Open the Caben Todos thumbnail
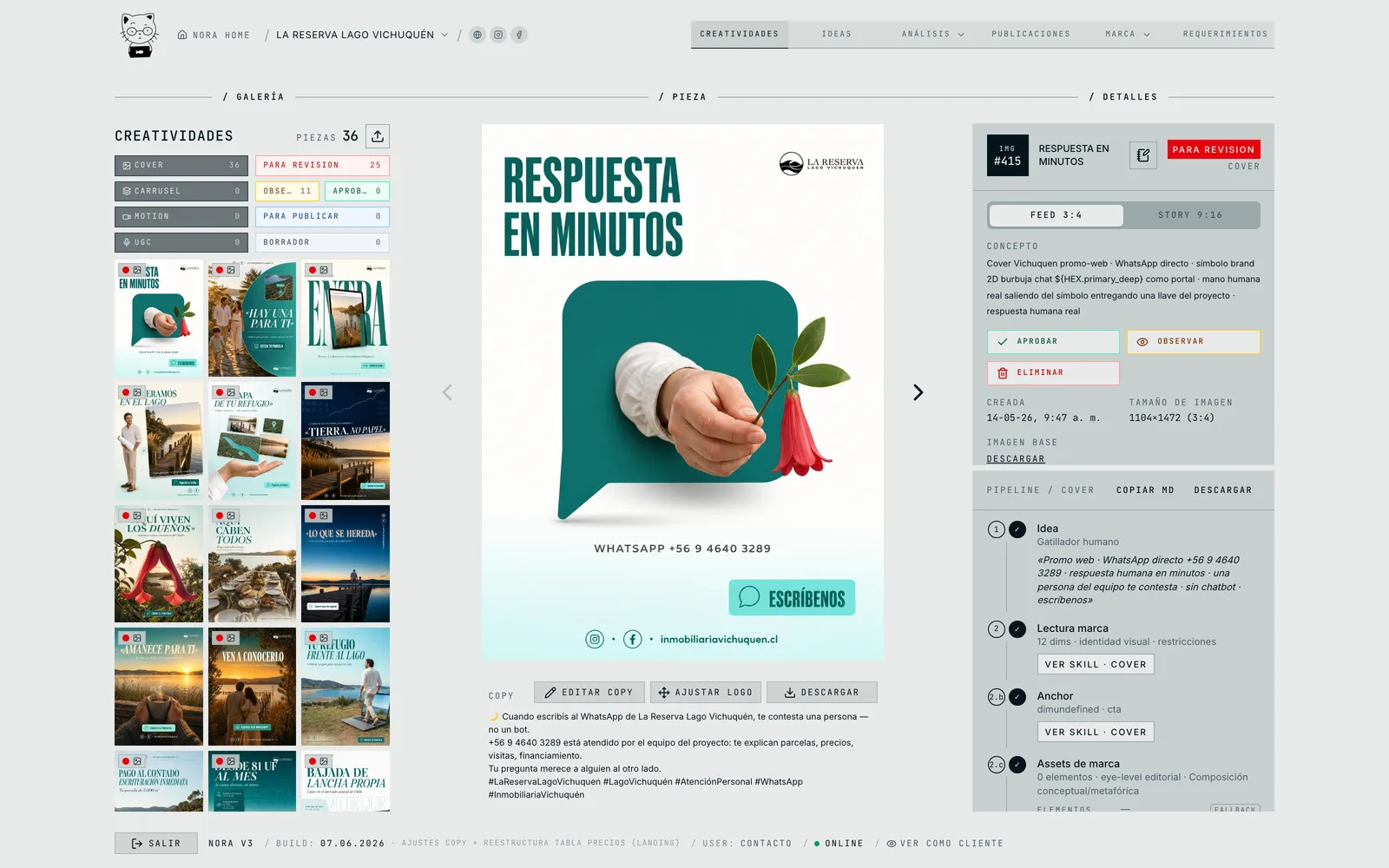 [252, 563]
